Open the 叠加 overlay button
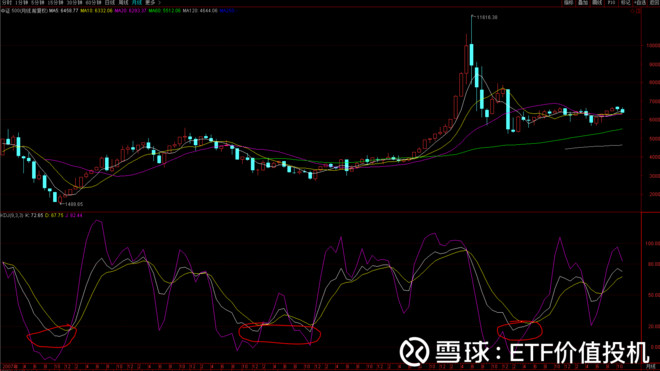Screen dimensions: 660x371 (x=583, y=3)
